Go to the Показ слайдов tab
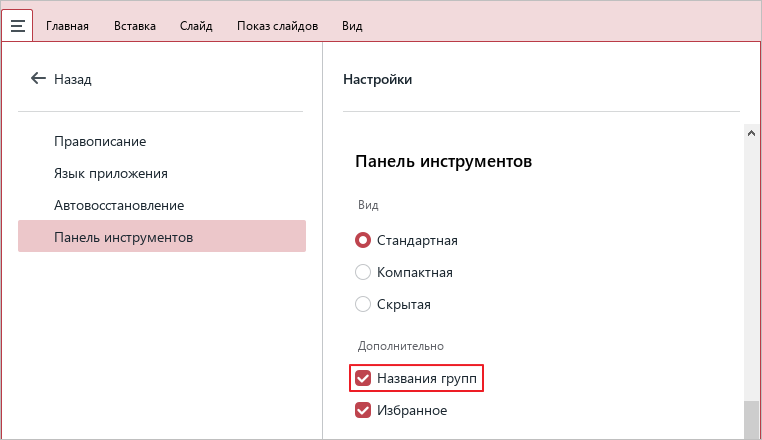 point(277,26)
